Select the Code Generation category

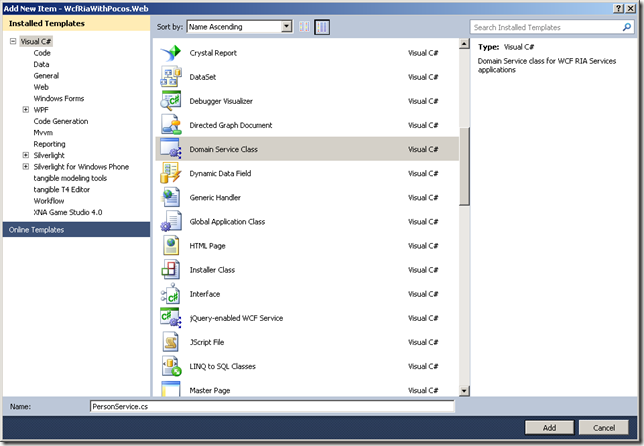tap(61, 121)
